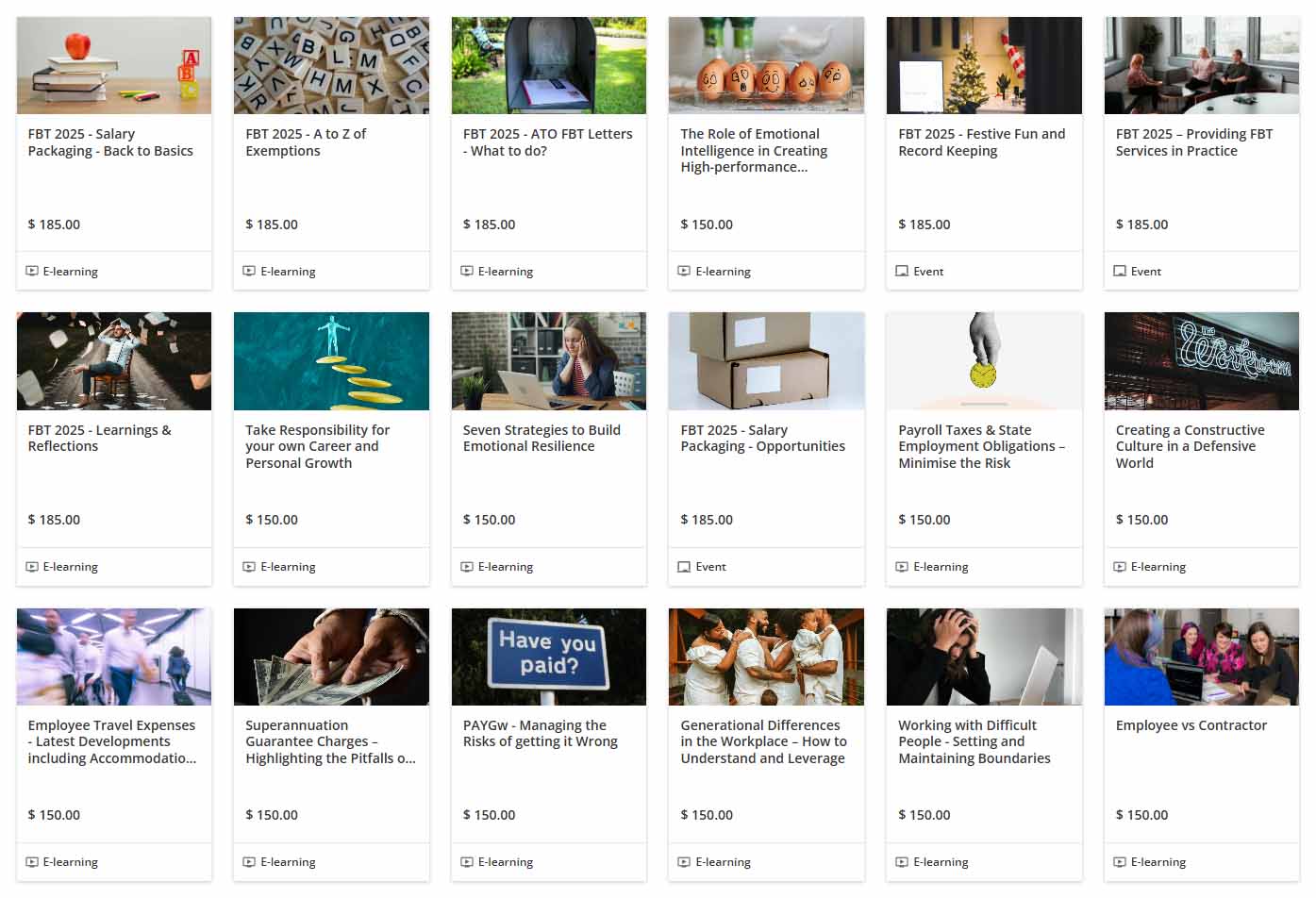
Task: Click Event icon under FBT 2025 Festive Fun card
Action: pyautogui.click(x=902, y=272)
